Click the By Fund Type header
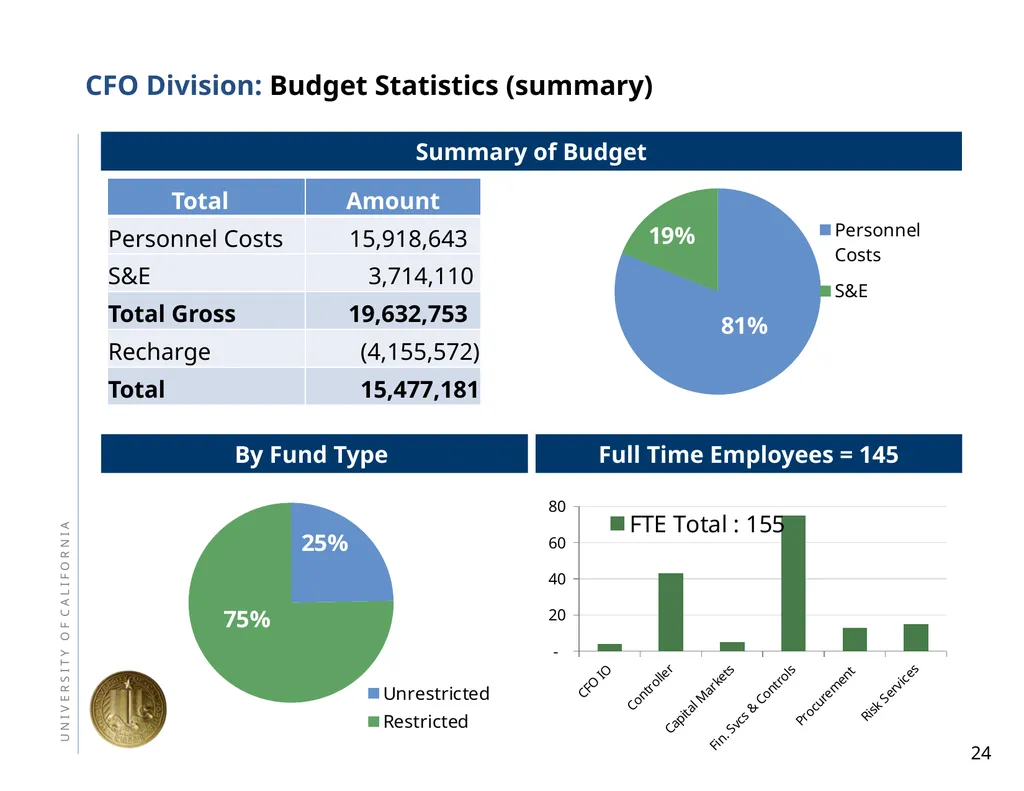 point(314,454)
